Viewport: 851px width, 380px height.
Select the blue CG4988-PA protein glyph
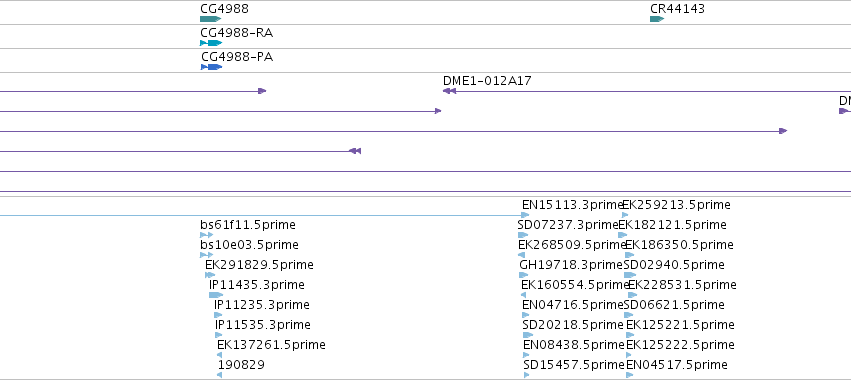[212, 67]
